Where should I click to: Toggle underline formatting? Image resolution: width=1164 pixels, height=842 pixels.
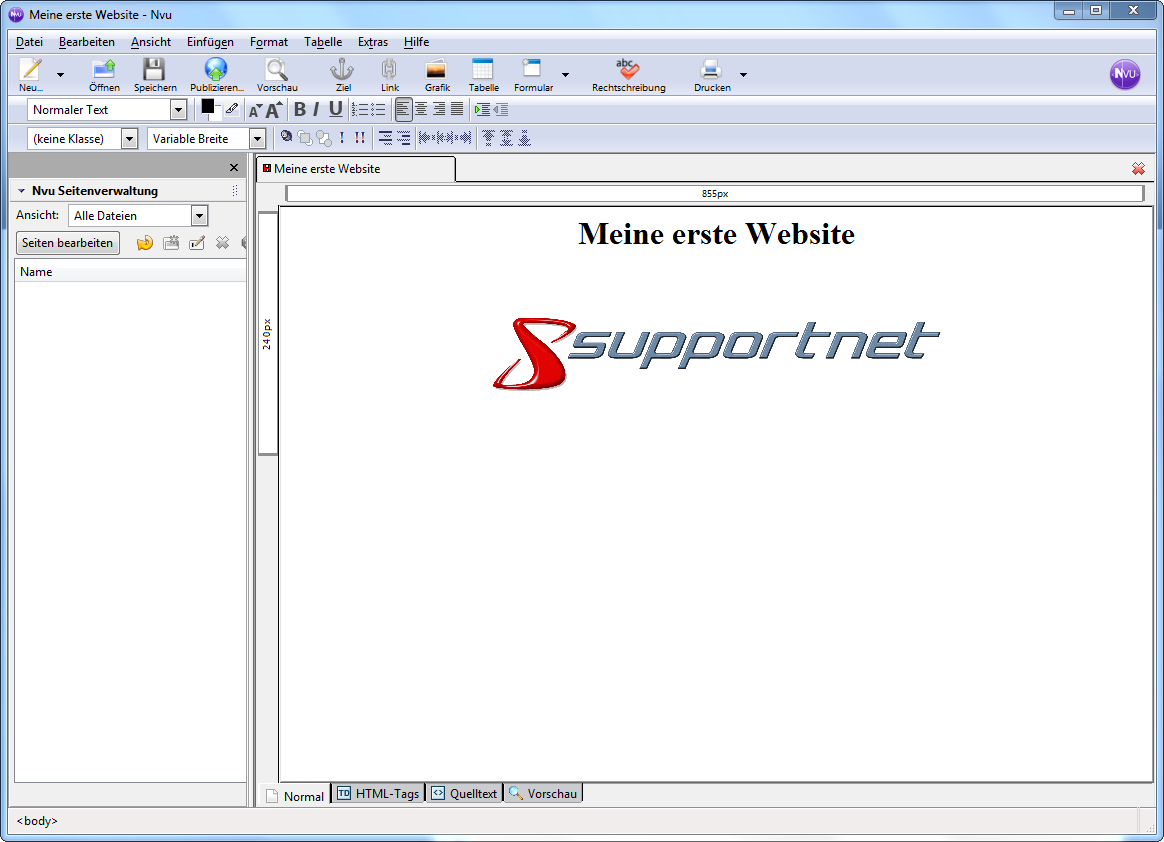pyautogui.click(x=336, y=110)
